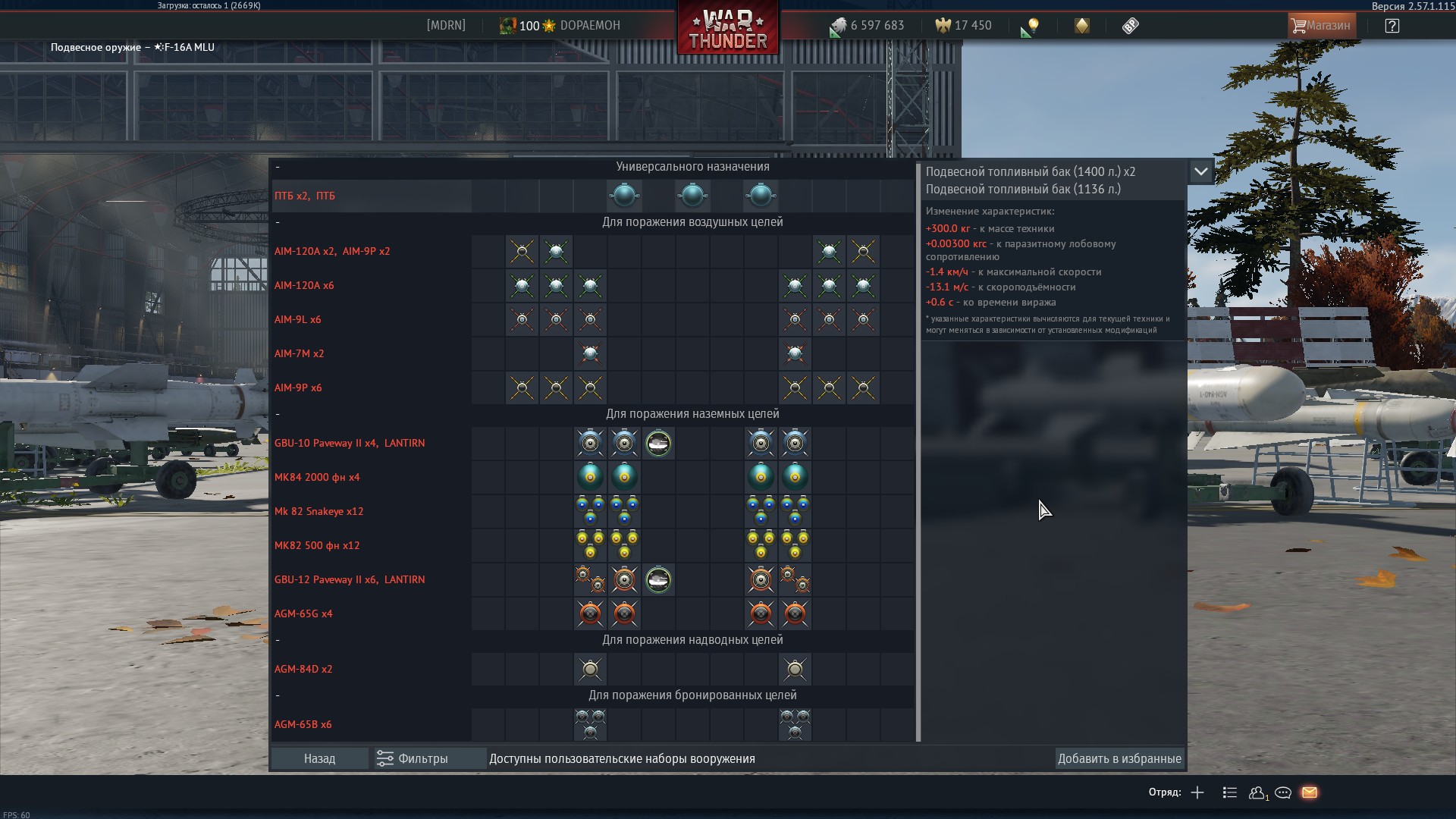
Task: Select the AIM-7M x2 preset
Action: (593, 353)
